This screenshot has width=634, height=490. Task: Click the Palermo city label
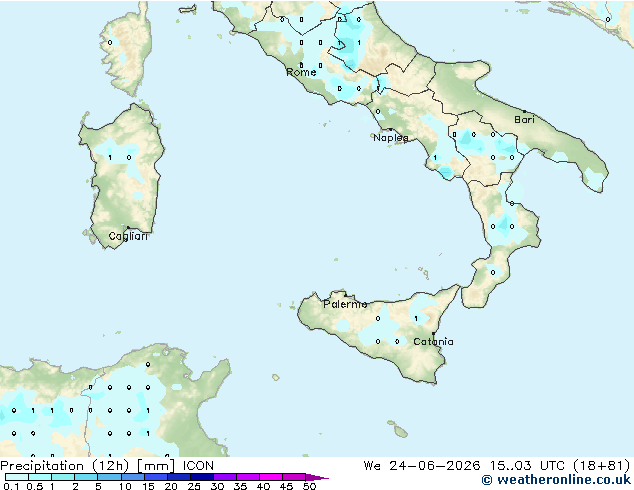345,304
